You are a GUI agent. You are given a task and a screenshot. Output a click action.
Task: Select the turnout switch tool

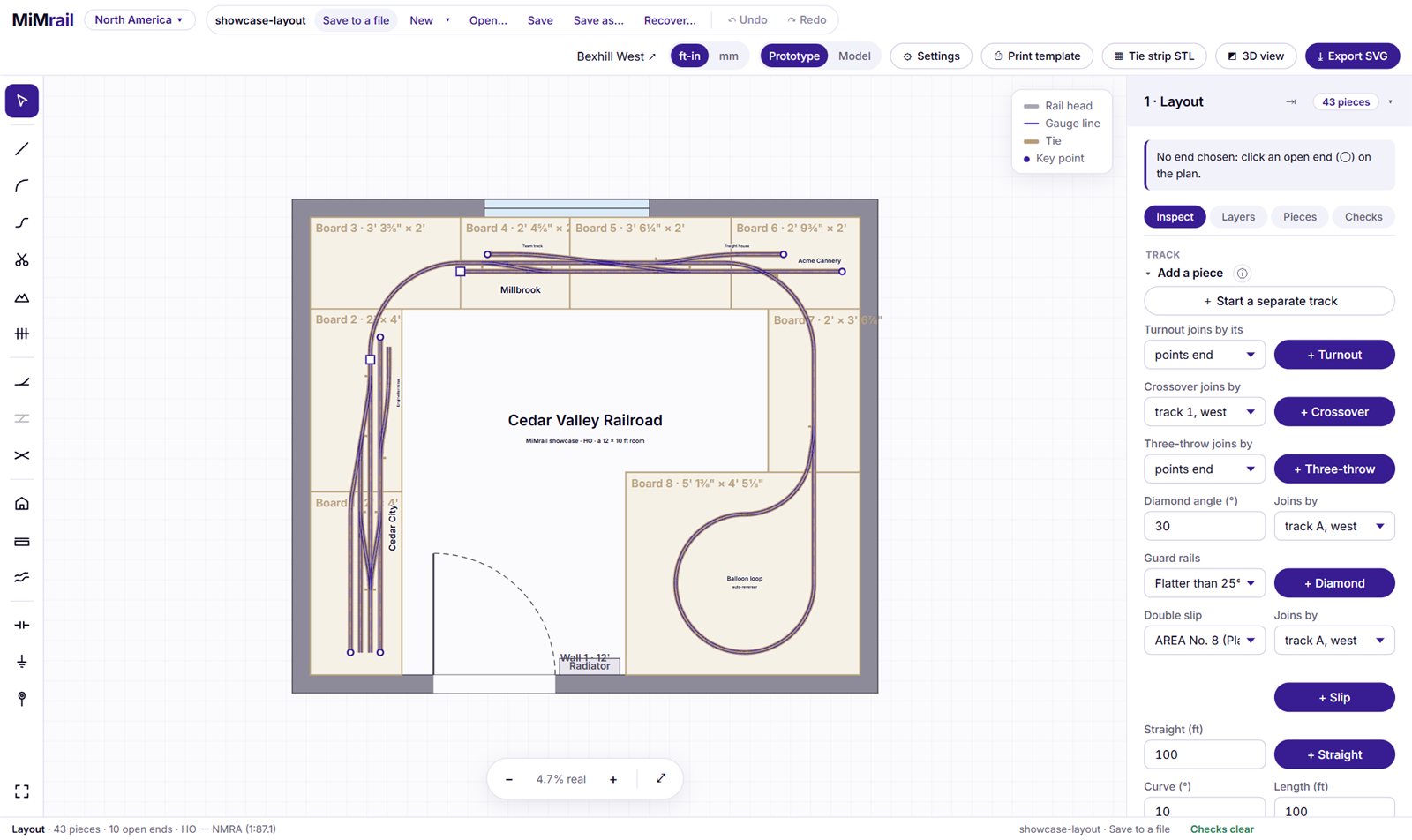coord(22,382)
